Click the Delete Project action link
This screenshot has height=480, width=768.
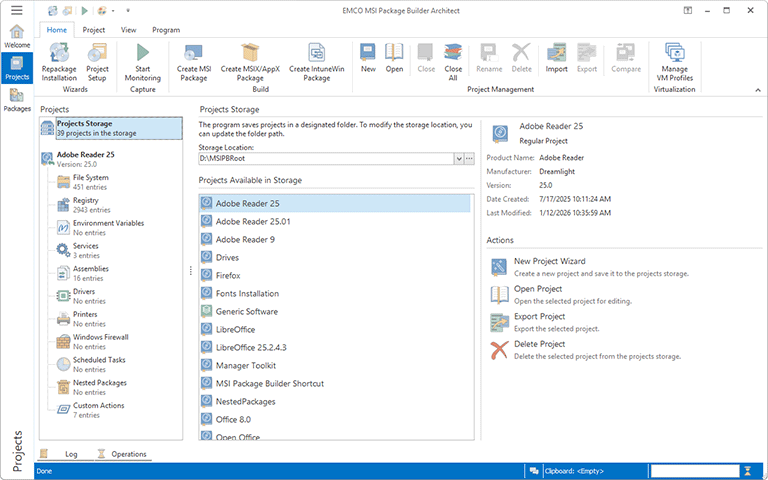coord(538,344)
